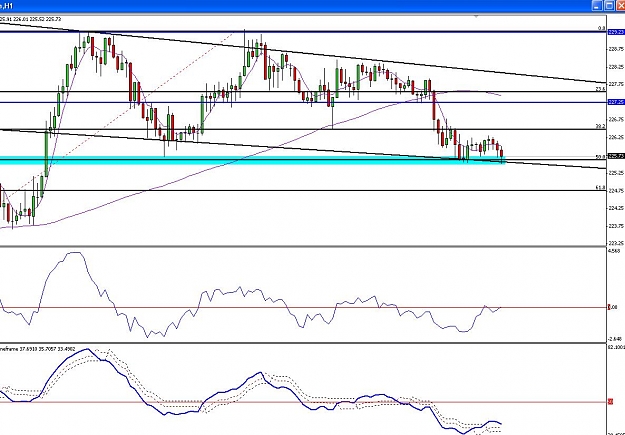Image resolution: width=625 pixels, height=435 pixels.
Task: Close the H1 chart window
Action: (621, 6)
